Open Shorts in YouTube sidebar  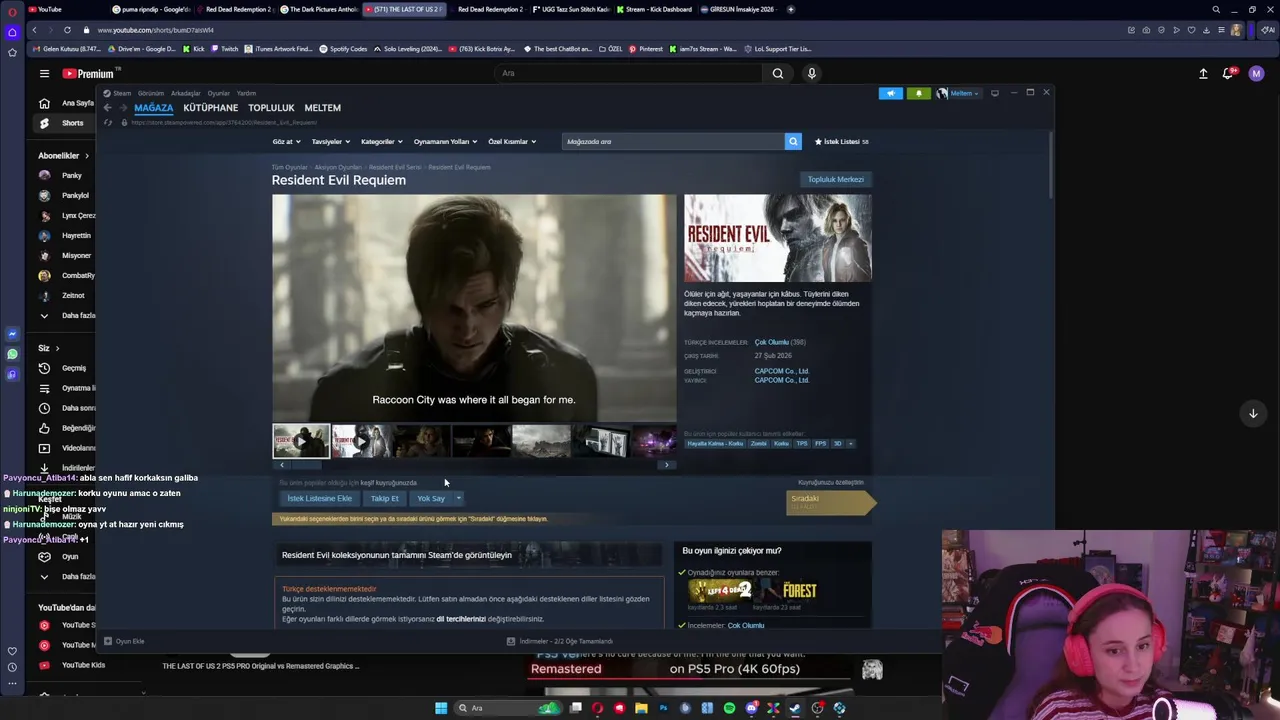64,123
